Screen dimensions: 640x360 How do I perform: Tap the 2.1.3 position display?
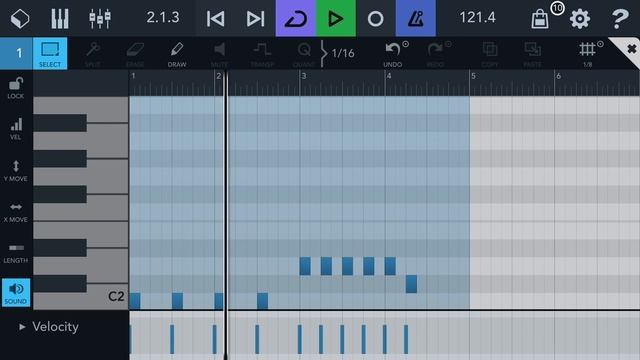click(163, 18)
